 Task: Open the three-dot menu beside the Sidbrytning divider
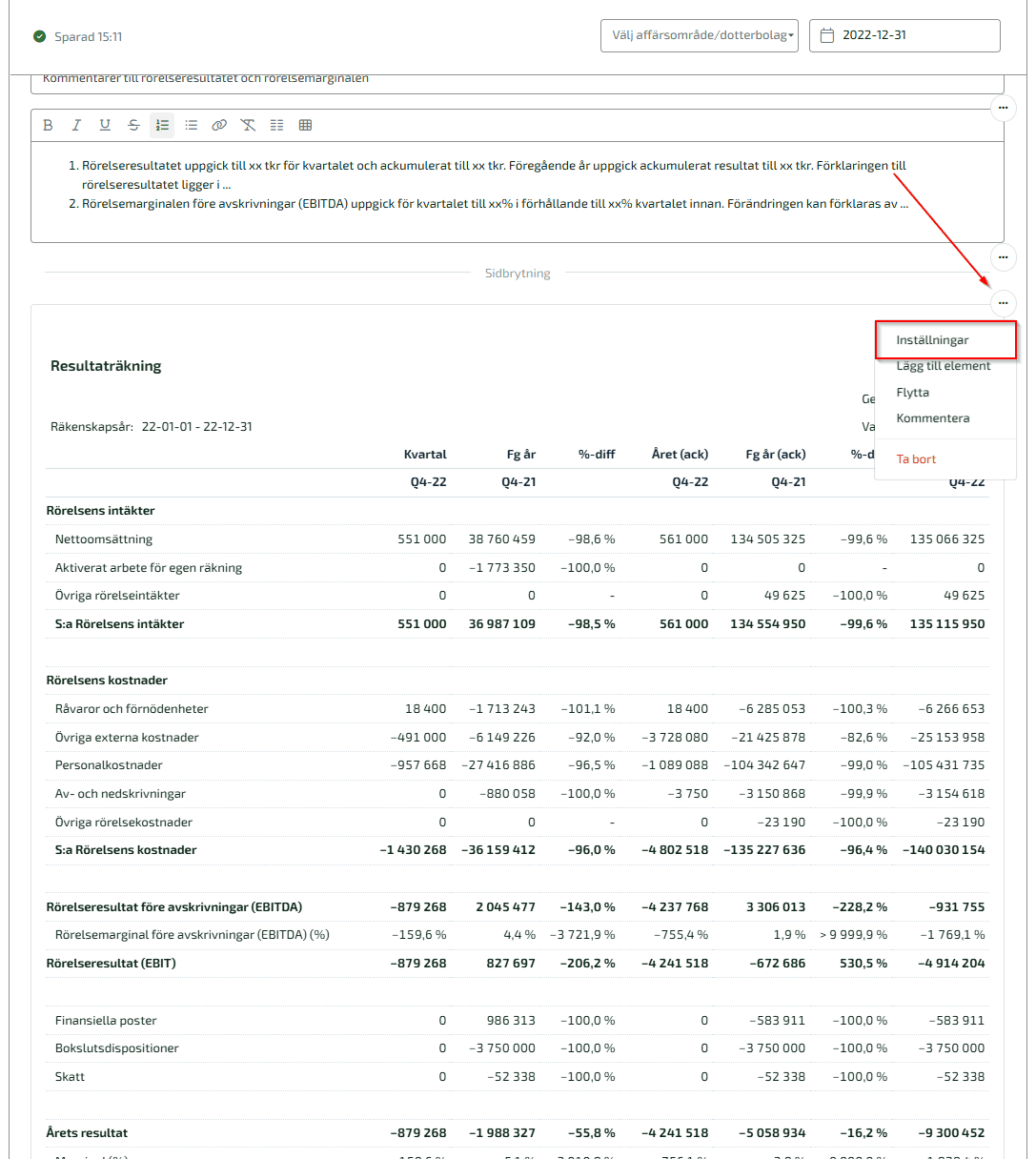[1003, 257]
